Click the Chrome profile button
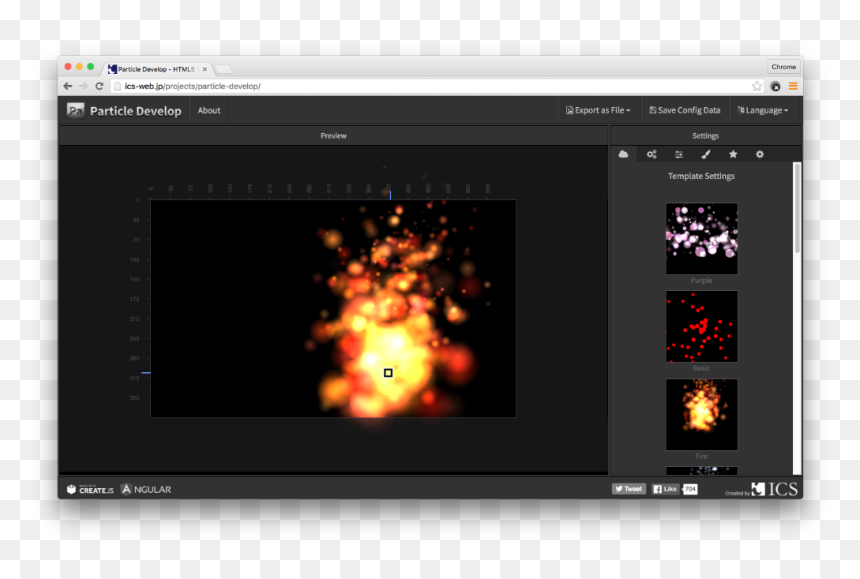This screenshot has width=860, height=579. 783,66
